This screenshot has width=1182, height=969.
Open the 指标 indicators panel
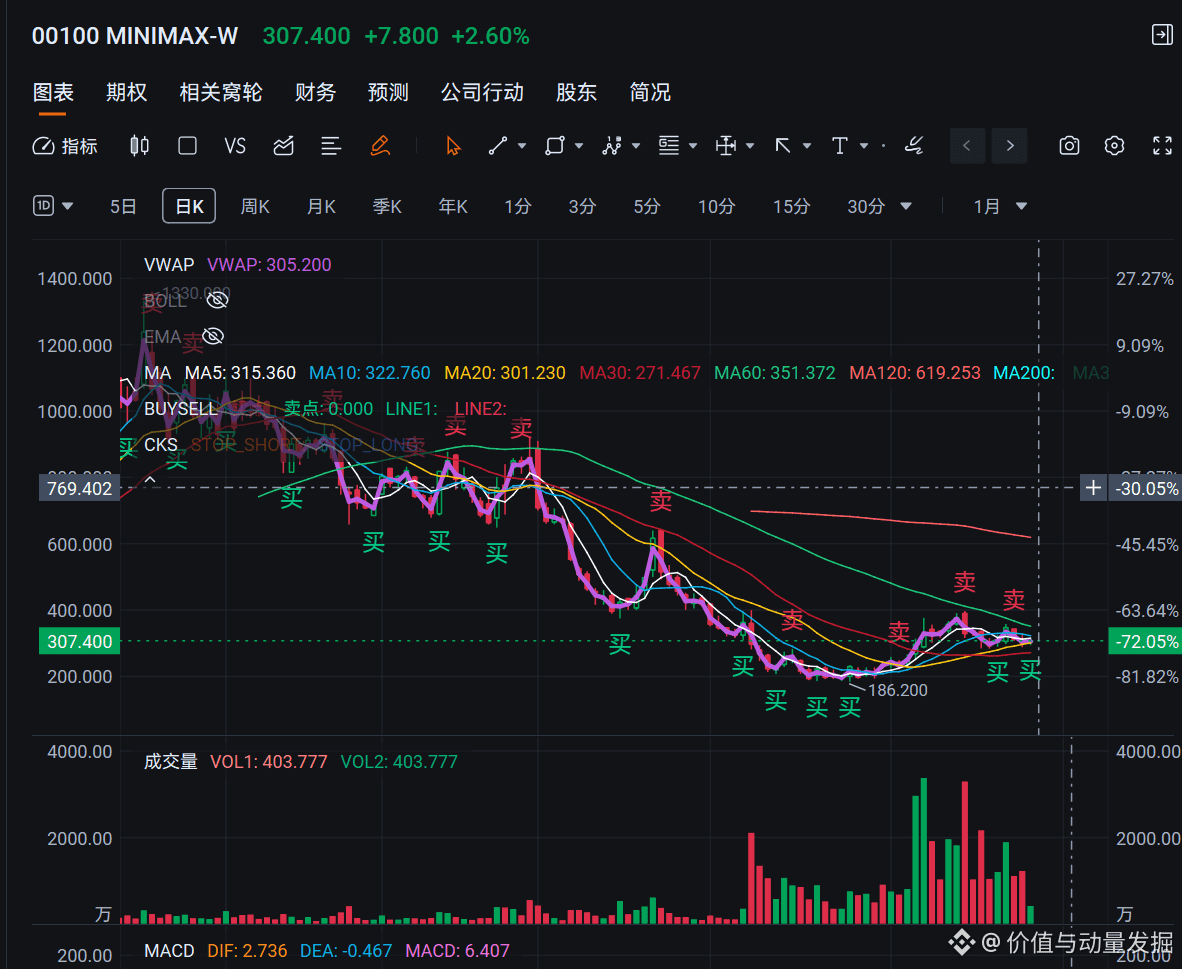tap(65, 146)
